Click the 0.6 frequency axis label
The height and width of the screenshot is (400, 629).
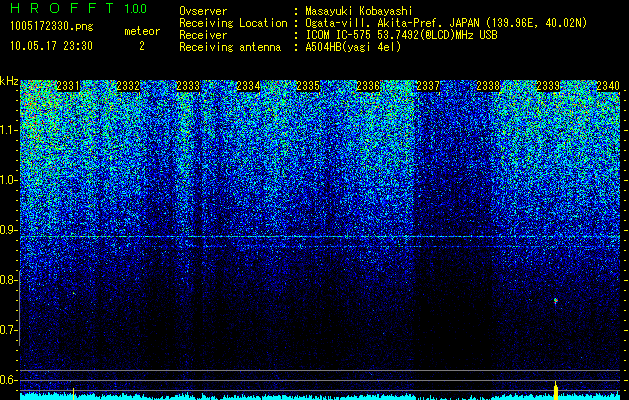(x=8, y=380)
